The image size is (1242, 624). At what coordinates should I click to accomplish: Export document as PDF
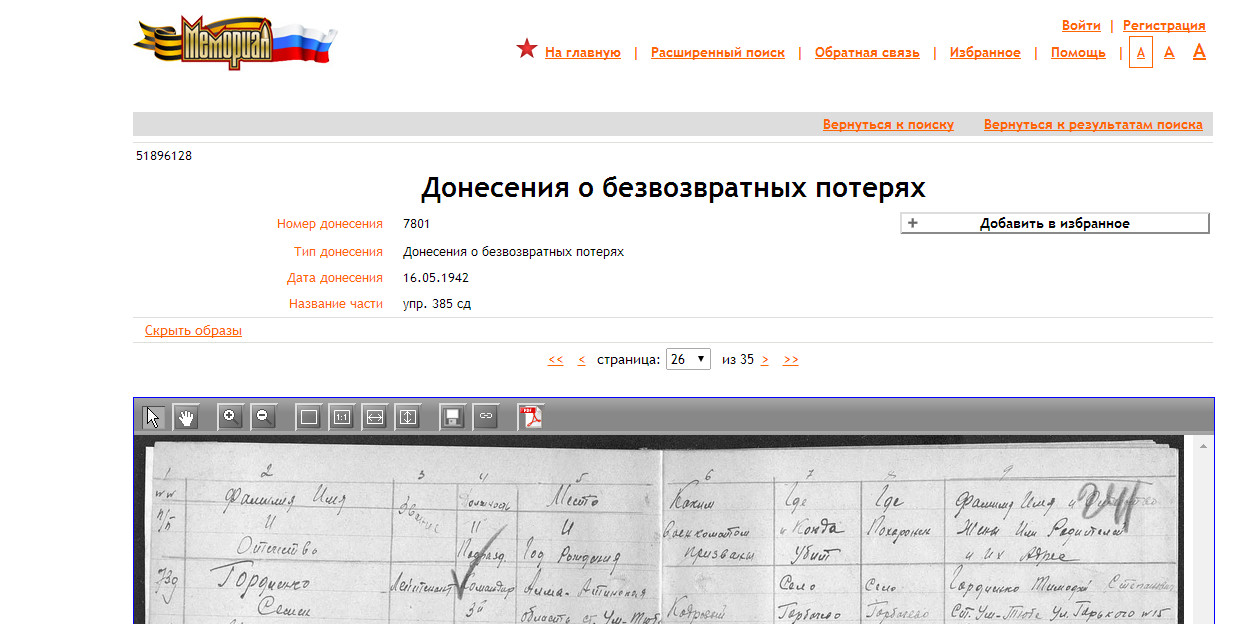coord(530,417)
